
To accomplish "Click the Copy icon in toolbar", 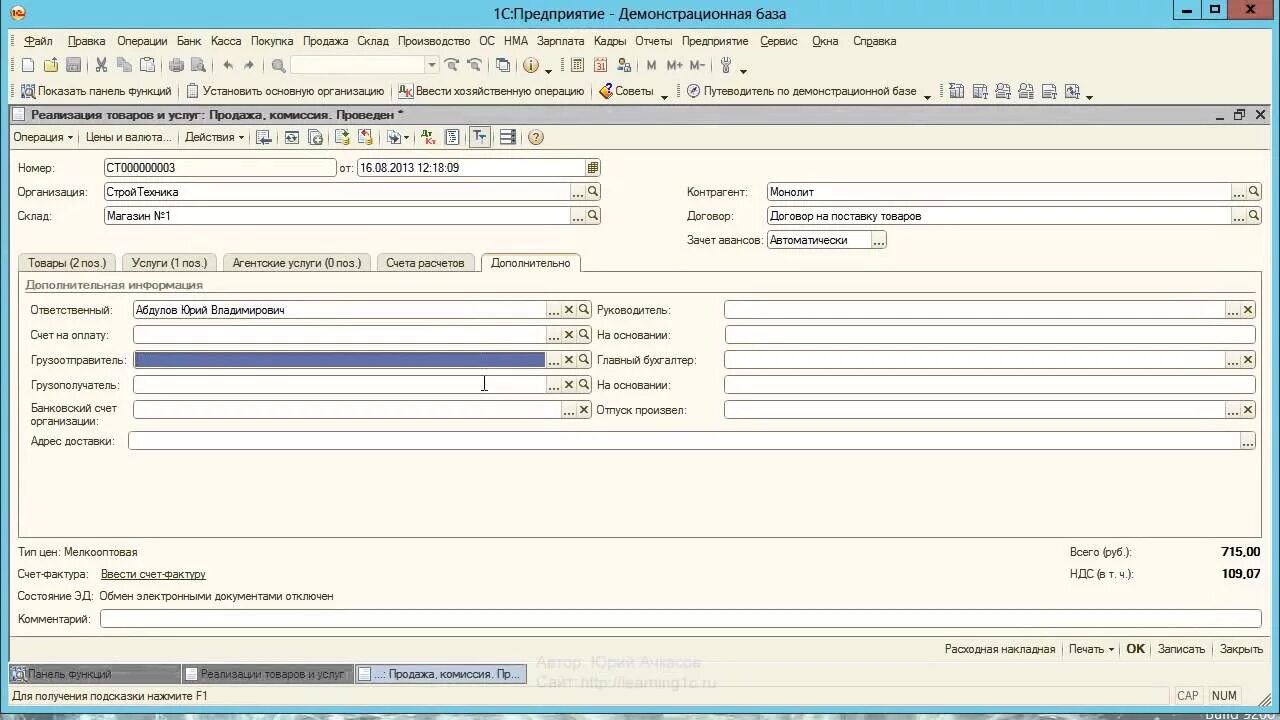I will coord(124,65).
